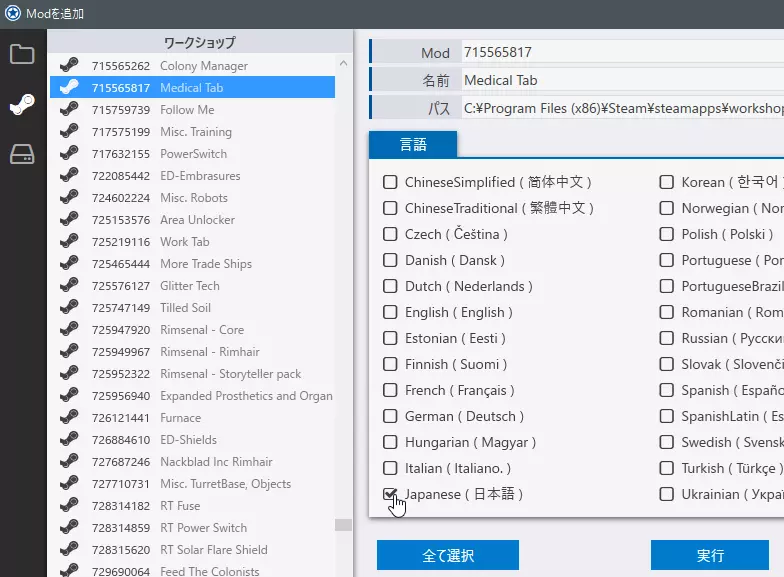Viewport: 784px width, 577px height.
Task: Open the local drive sidebar icon
Action: click(x=22, y=154)
